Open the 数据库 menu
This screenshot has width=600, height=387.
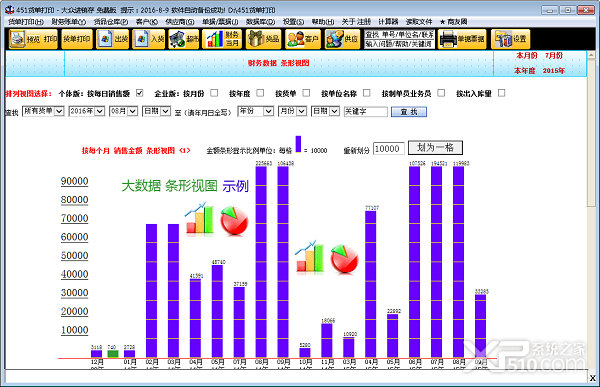[260, 22]
